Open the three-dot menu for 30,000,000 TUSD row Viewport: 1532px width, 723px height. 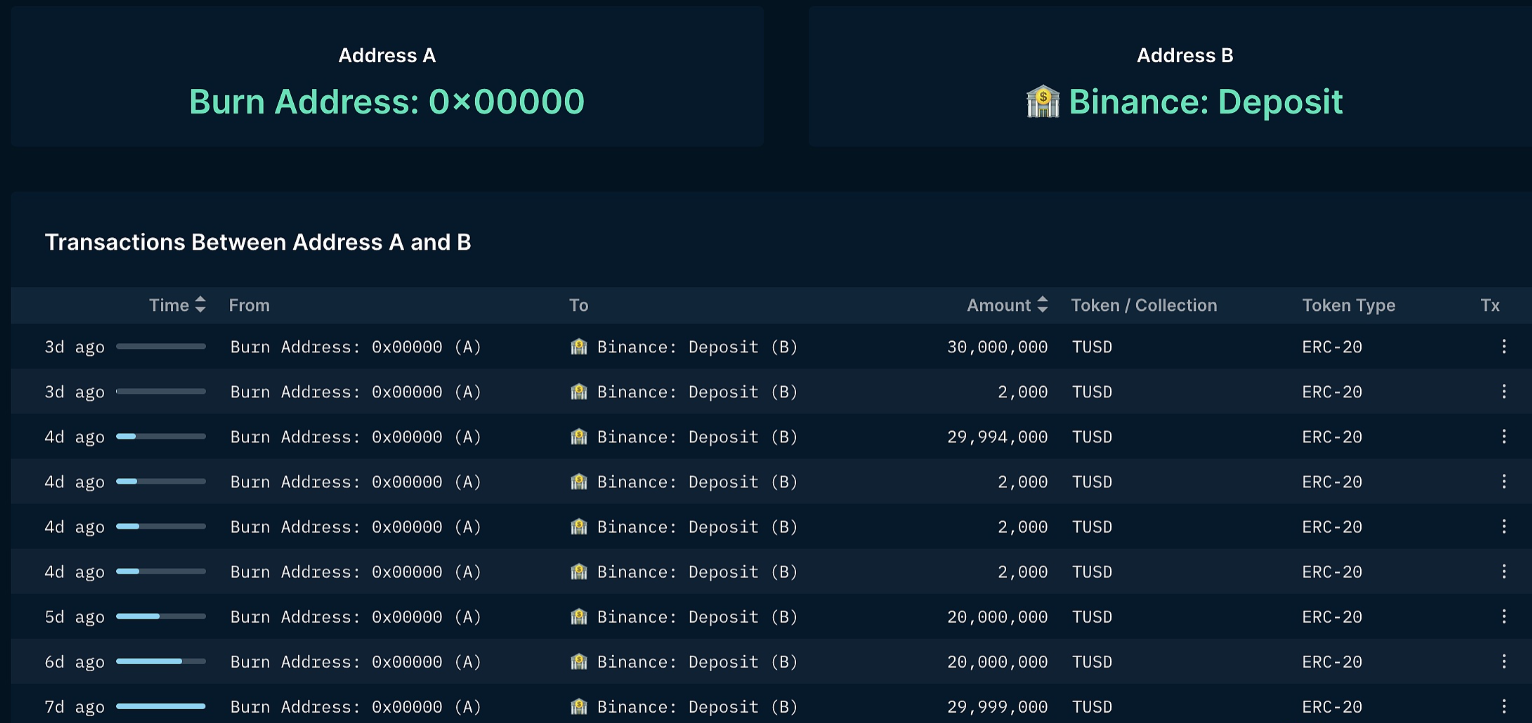click(x=1503, y=347)
